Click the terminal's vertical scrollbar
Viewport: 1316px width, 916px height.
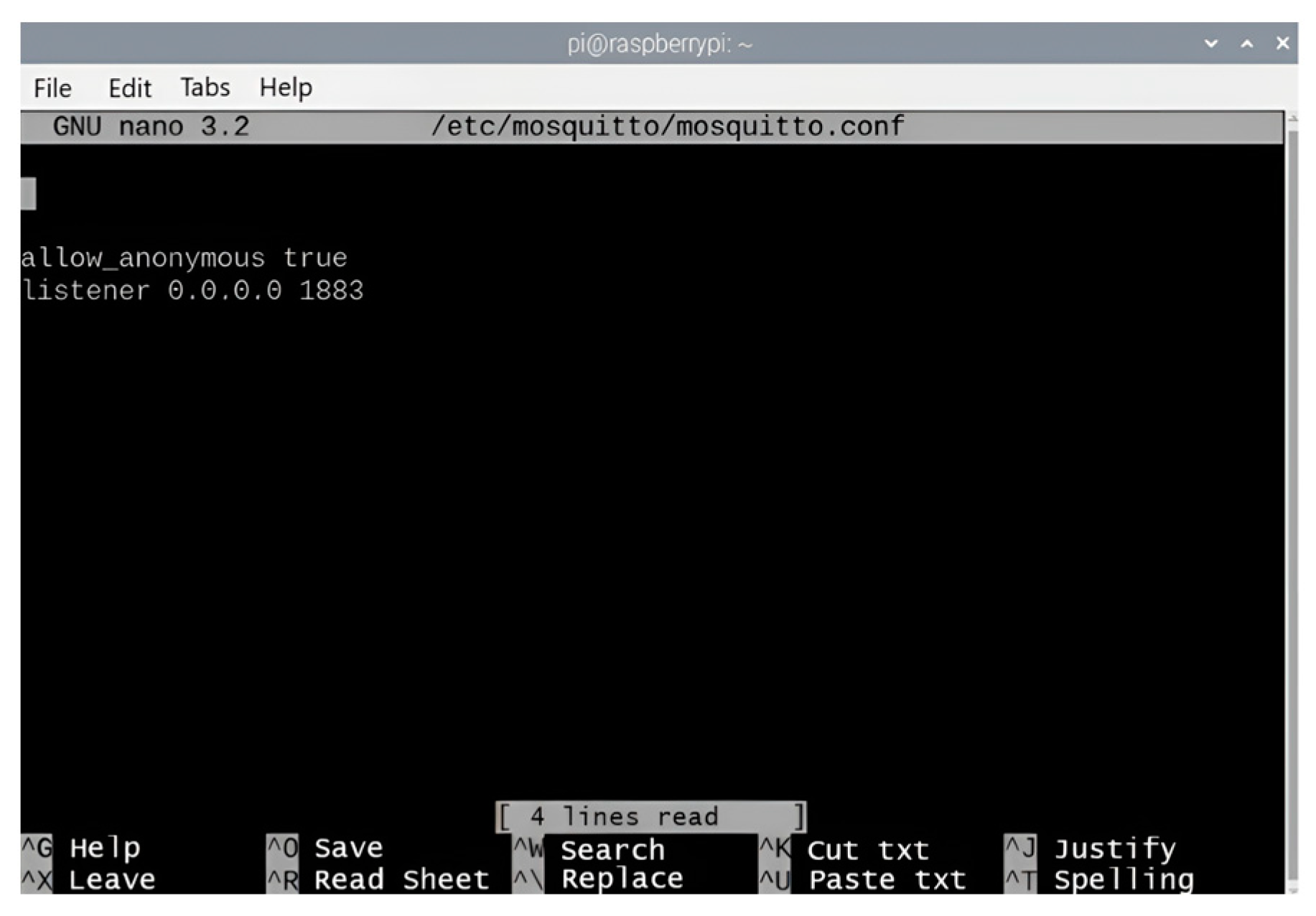tap(1292, 503)
